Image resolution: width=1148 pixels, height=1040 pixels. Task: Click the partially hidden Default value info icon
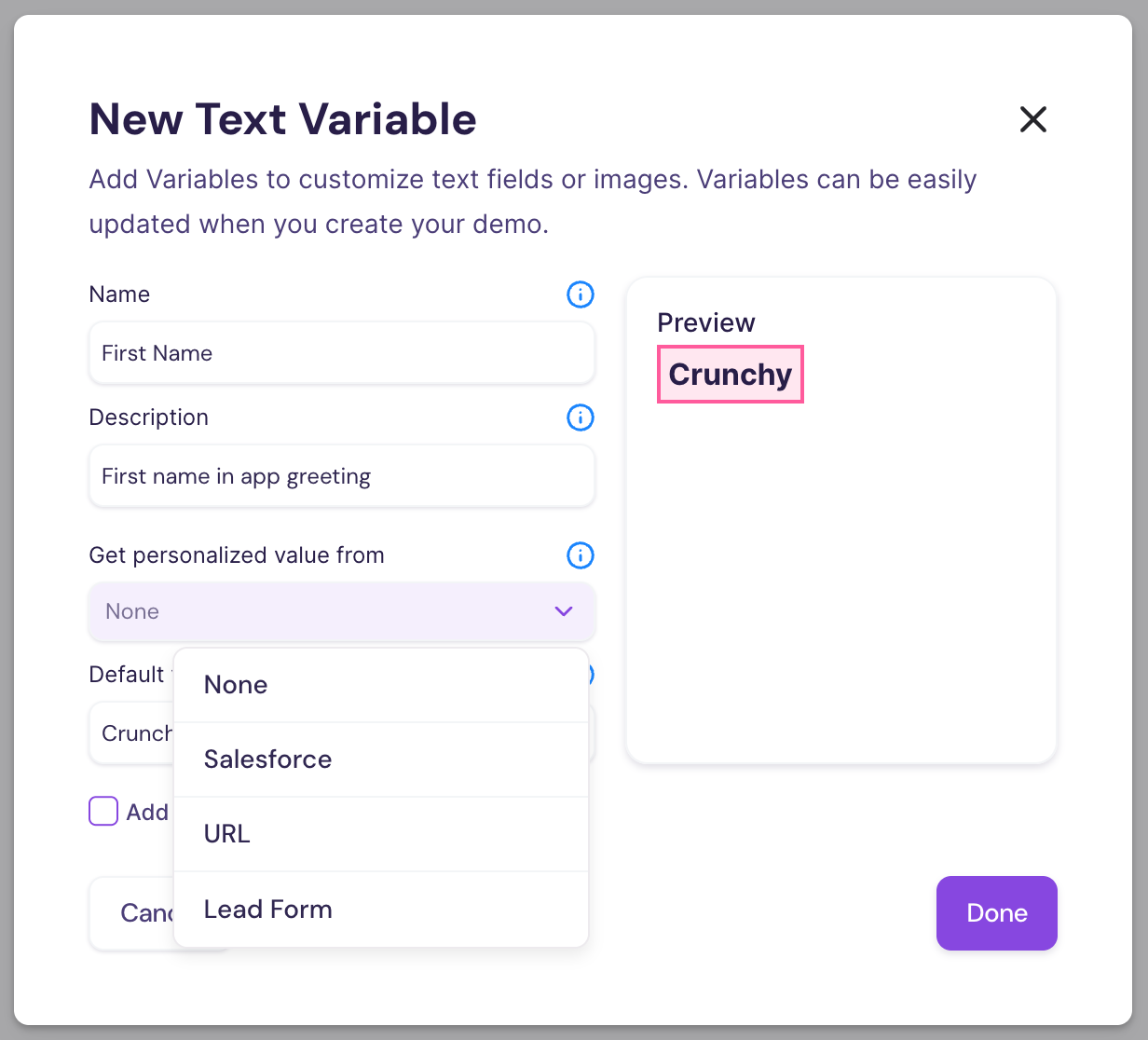[591, 674]
